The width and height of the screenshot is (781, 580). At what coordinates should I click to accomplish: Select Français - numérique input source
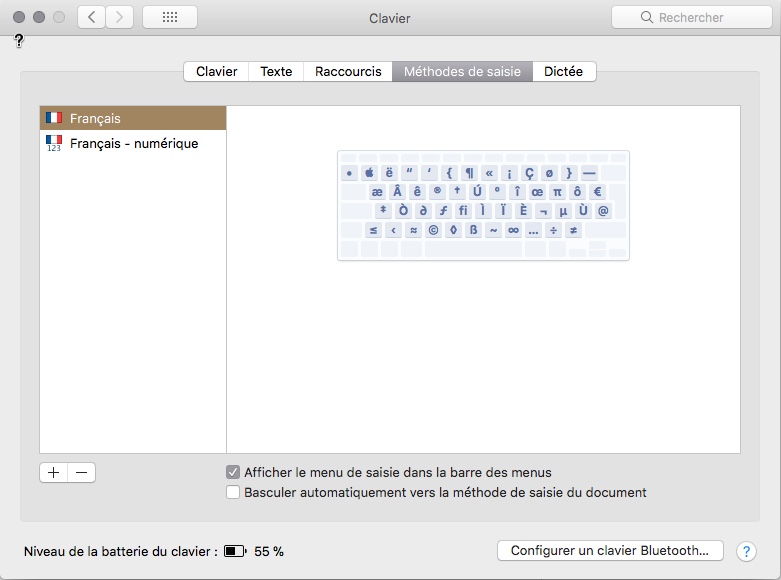pyautogui.click(x=133, y=144)
